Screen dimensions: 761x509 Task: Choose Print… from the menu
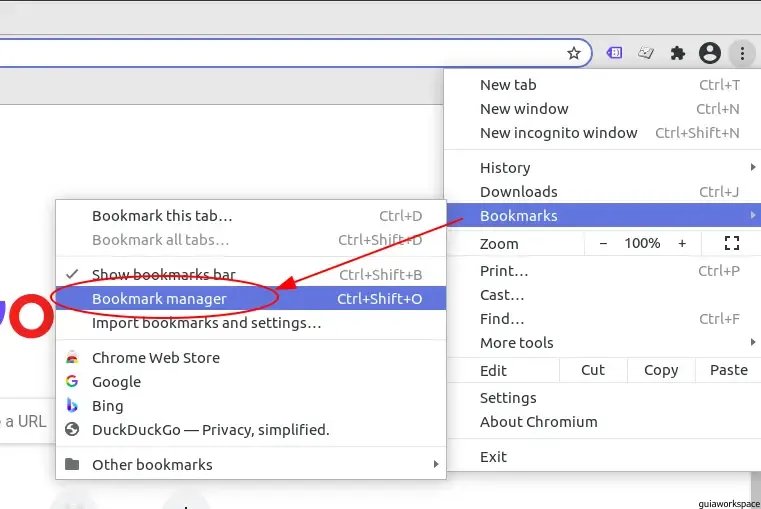[603, 271]
